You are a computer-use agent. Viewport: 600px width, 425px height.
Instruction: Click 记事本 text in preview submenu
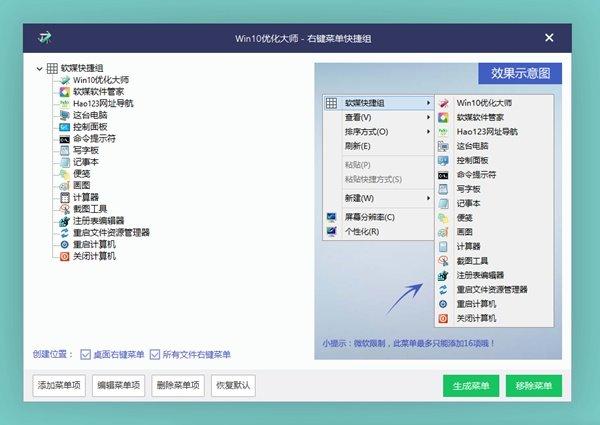[x=468, y=204]
